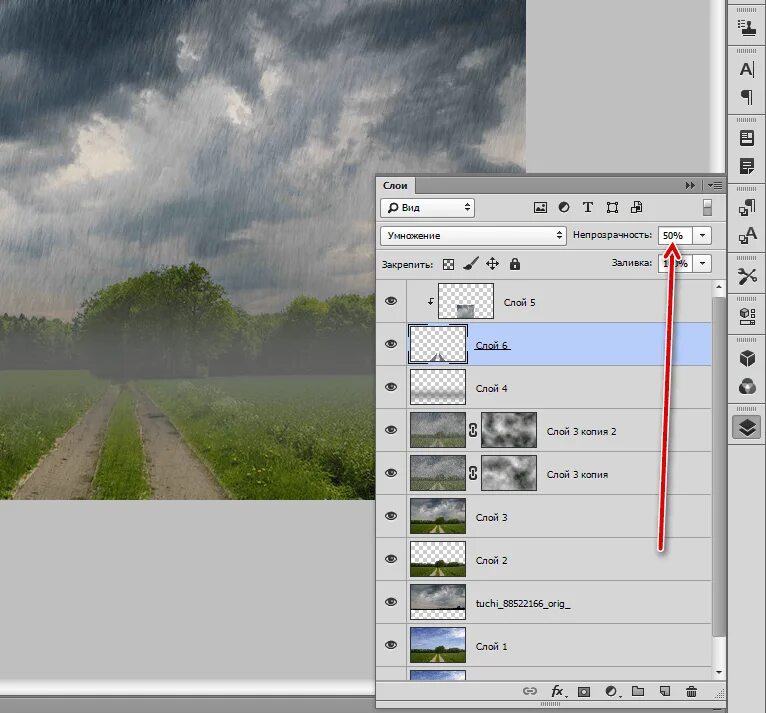Filter layers by pixel image type
Image resolution: width=766 pixels, height=713 pixels.
pos(540,208)
